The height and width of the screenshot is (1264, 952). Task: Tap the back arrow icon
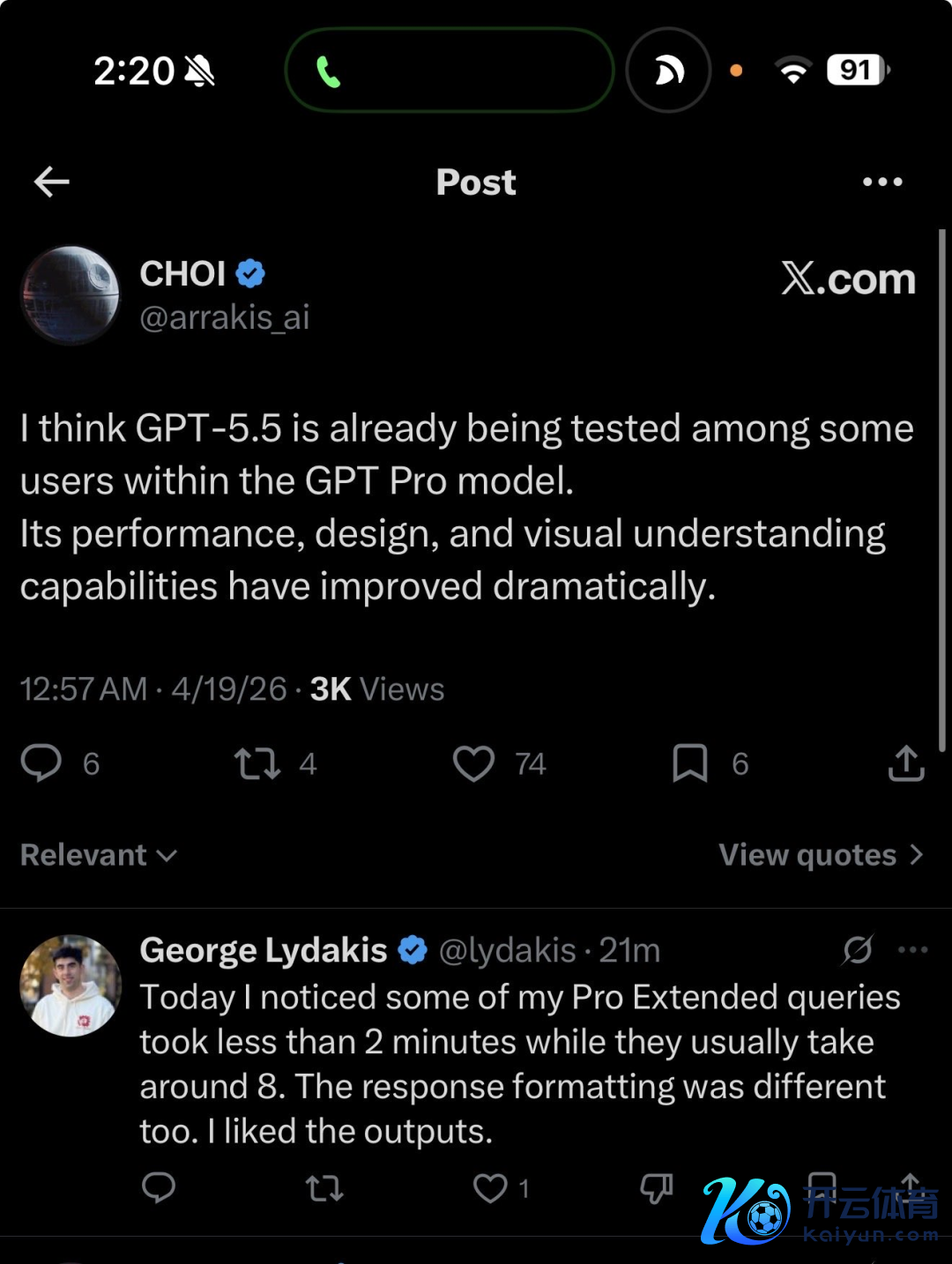pyautogui.click(x=51, y=182)
